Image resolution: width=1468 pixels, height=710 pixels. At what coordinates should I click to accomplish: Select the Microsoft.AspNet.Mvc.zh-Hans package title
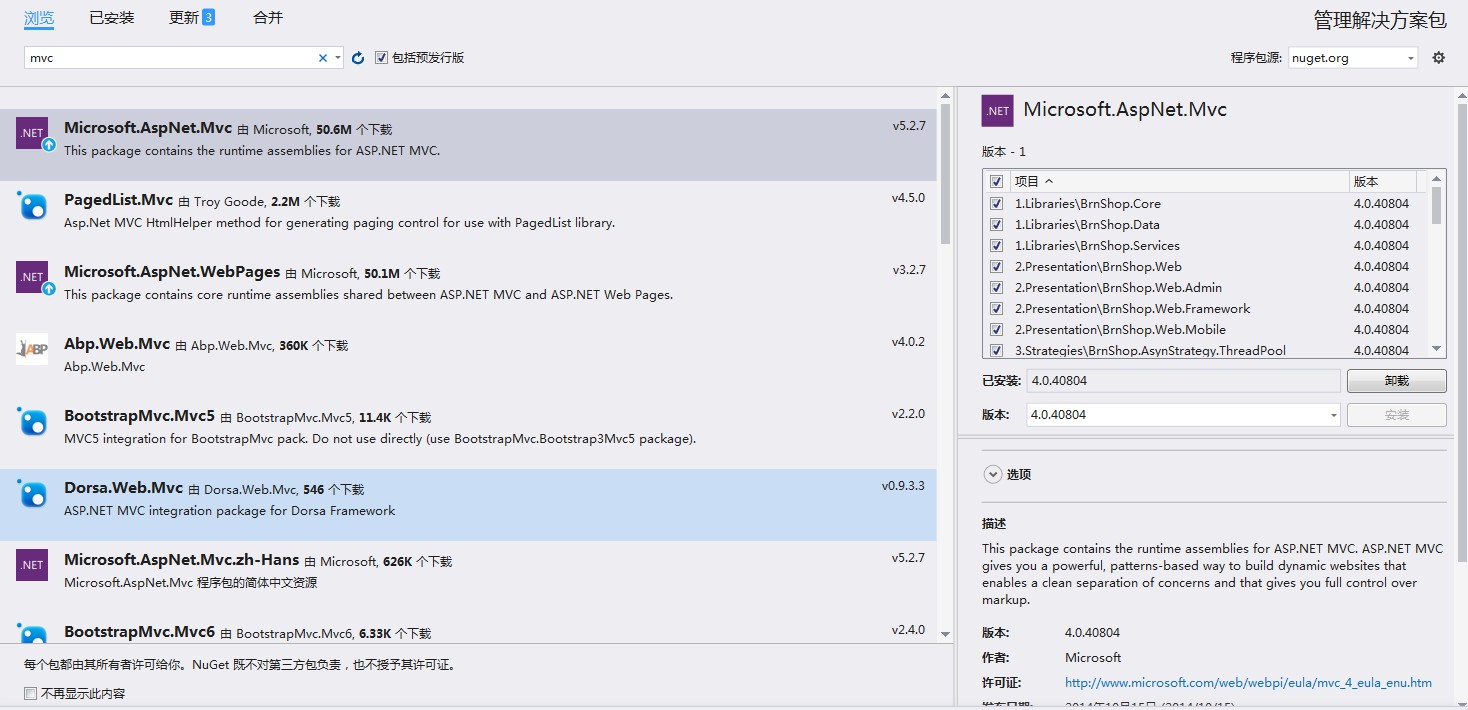pyautogui.click(x=182, y=560)
